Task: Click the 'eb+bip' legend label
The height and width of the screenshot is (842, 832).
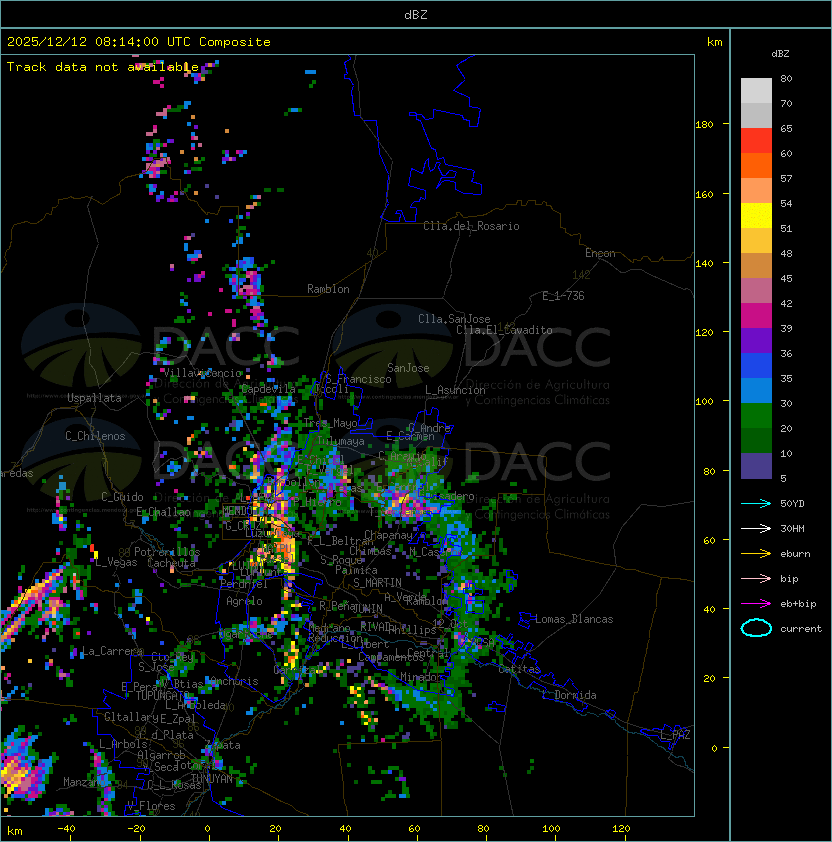Action: click(x=798, y=604)
